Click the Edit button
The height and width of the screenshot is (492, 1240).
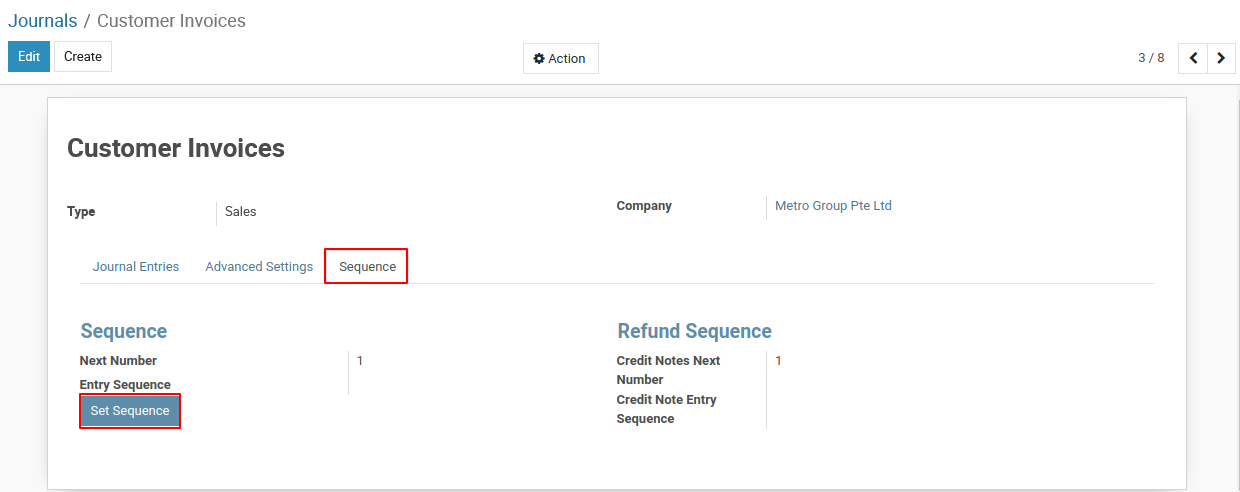click(29, 57)
